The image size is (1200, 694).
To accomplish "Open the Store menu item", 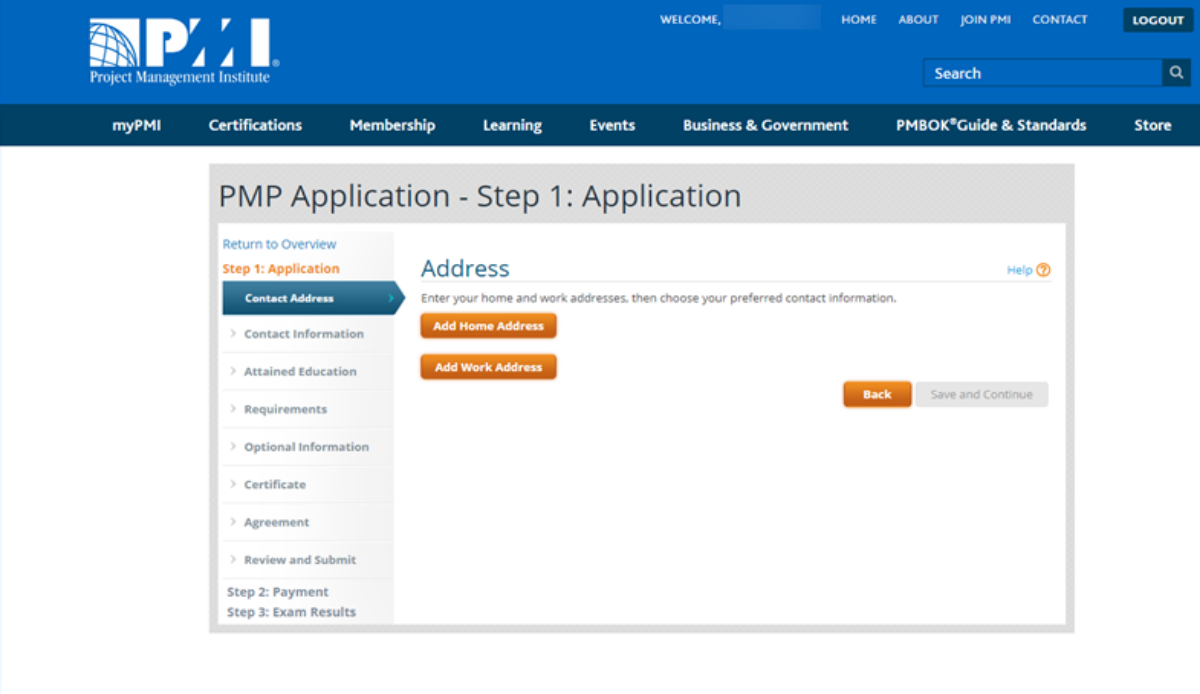I will pos(1152,125).
